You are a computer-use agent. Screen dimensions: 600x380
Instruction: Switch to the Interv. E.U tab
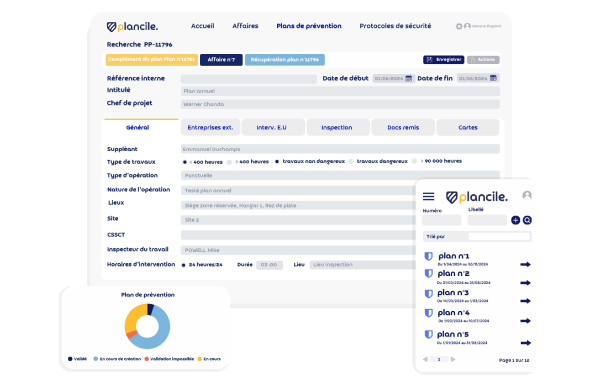point(272,127)
